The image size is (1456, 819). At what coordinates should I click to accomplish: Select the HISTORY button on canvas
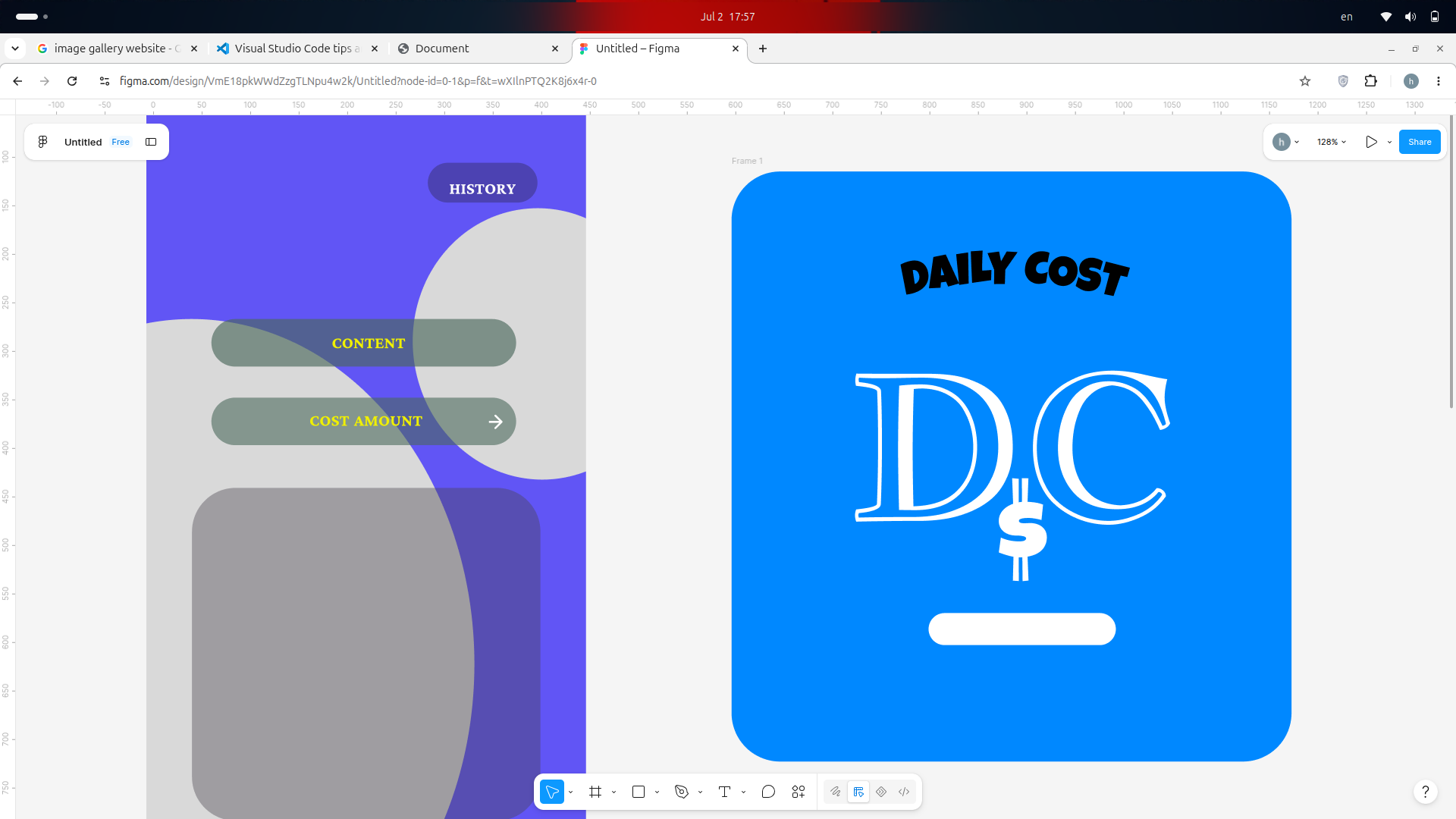(482, 183)
